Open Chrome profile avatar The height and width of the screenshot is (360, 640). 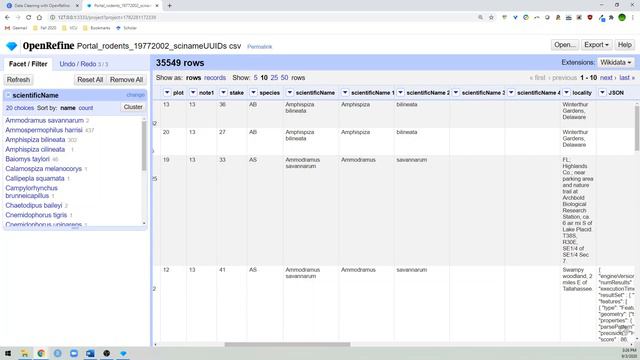(622, 18)
